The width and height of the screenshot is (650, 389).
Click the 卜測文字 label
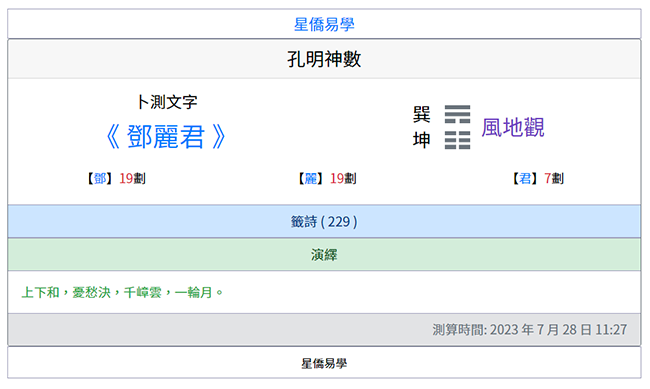coord(167,102)
